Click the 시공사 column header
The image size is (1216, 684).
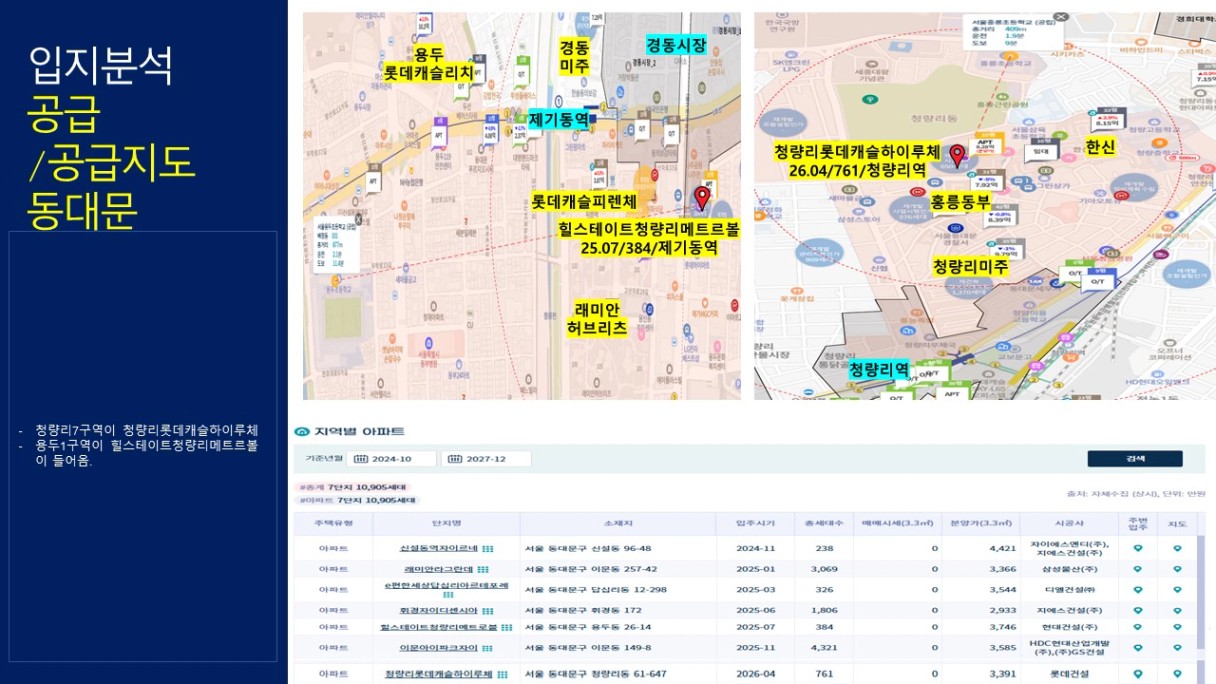pyautogui.click(x=1069, y=524)
